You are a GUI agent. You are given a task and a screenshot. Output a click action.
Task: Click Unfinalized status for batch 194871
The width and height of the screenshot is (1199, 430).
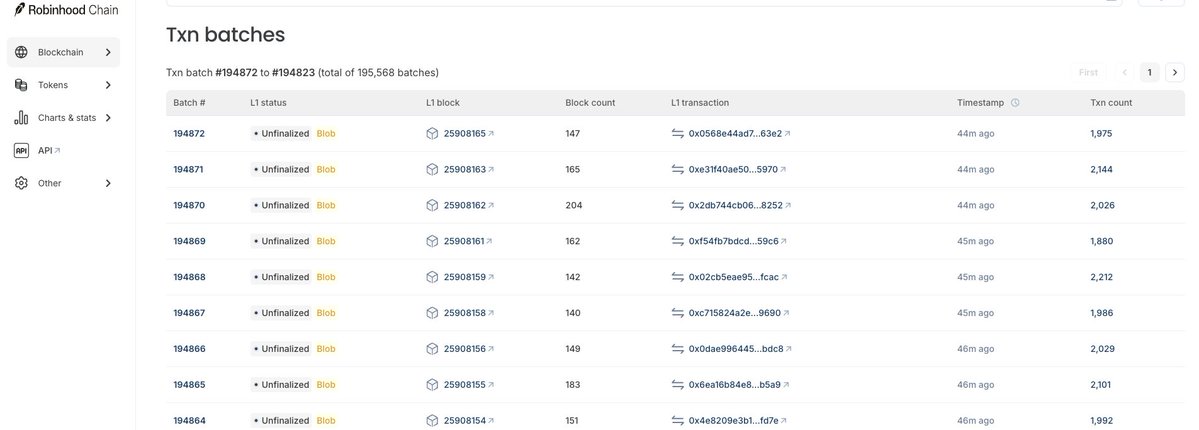pos(281,169)
